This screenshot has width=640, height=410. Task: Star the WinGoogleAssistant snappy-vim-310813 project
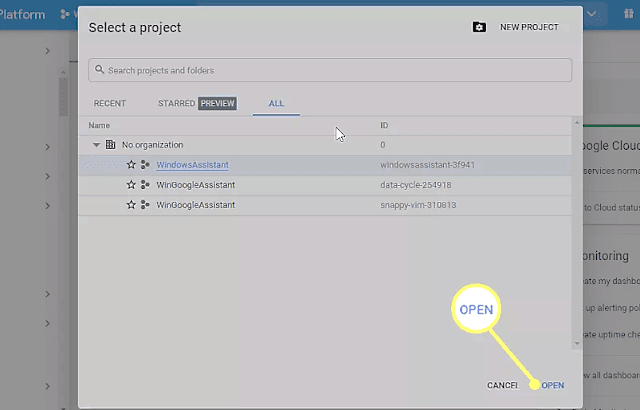(x=131, y=204)
